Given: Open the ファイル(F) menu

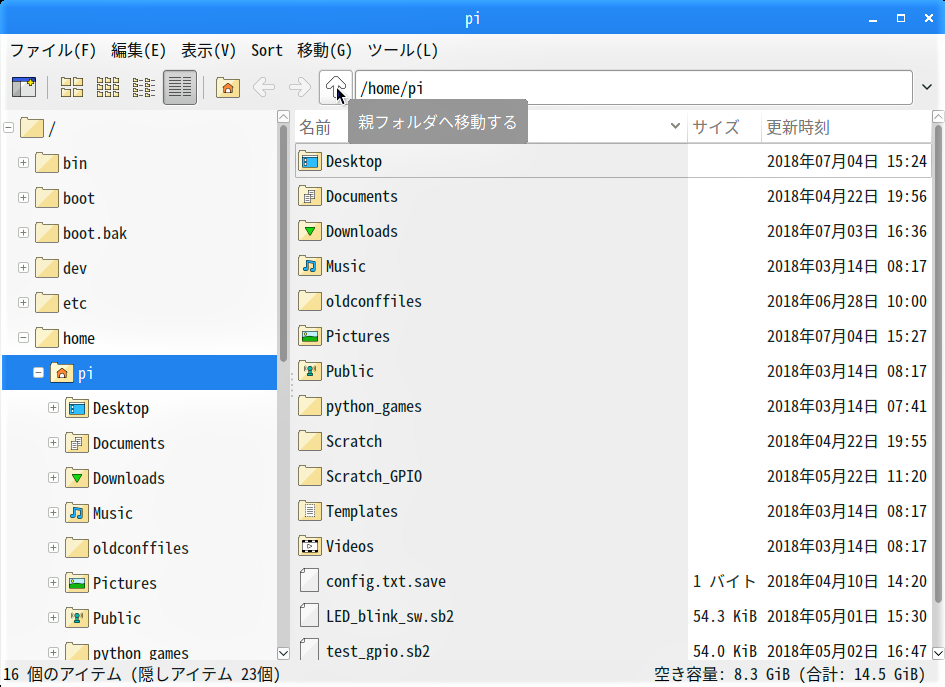Looking at the screenshot, I should tap(53, 50).
